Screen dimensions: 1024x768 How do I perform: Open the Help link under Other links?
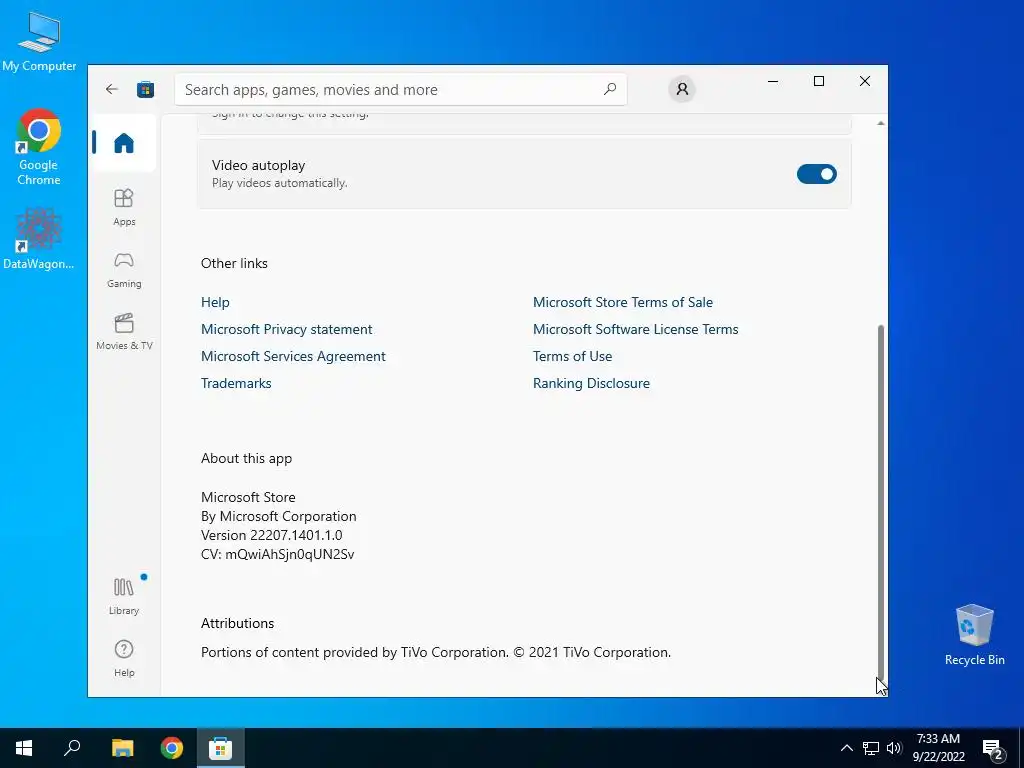(x=215, y=302)
